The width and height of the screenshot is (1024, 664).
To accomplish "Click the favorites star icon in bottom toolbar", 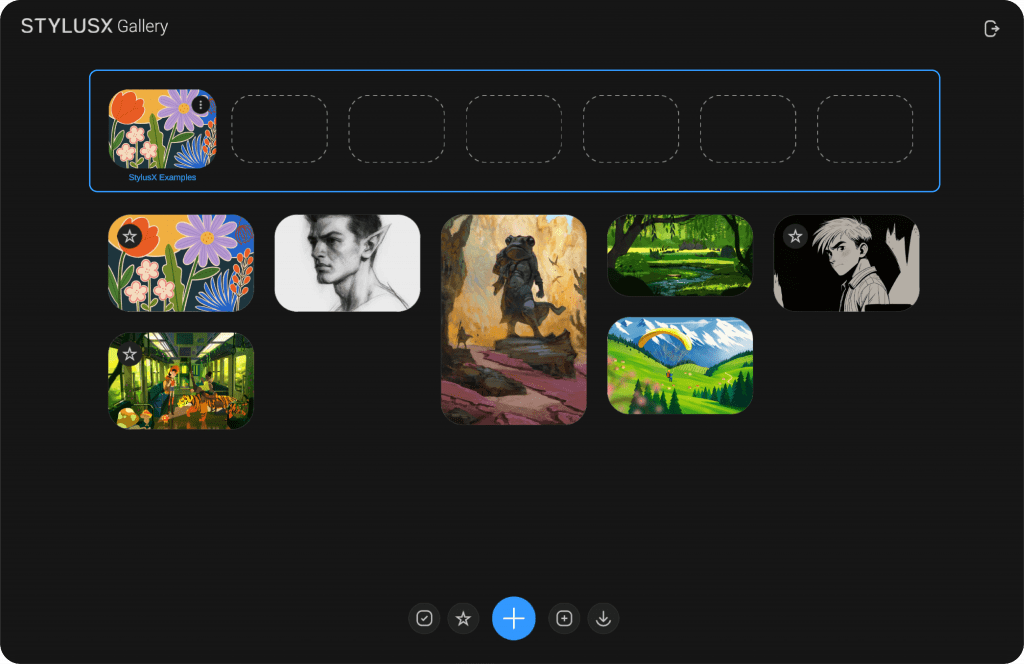I will (x=463, y=618).
